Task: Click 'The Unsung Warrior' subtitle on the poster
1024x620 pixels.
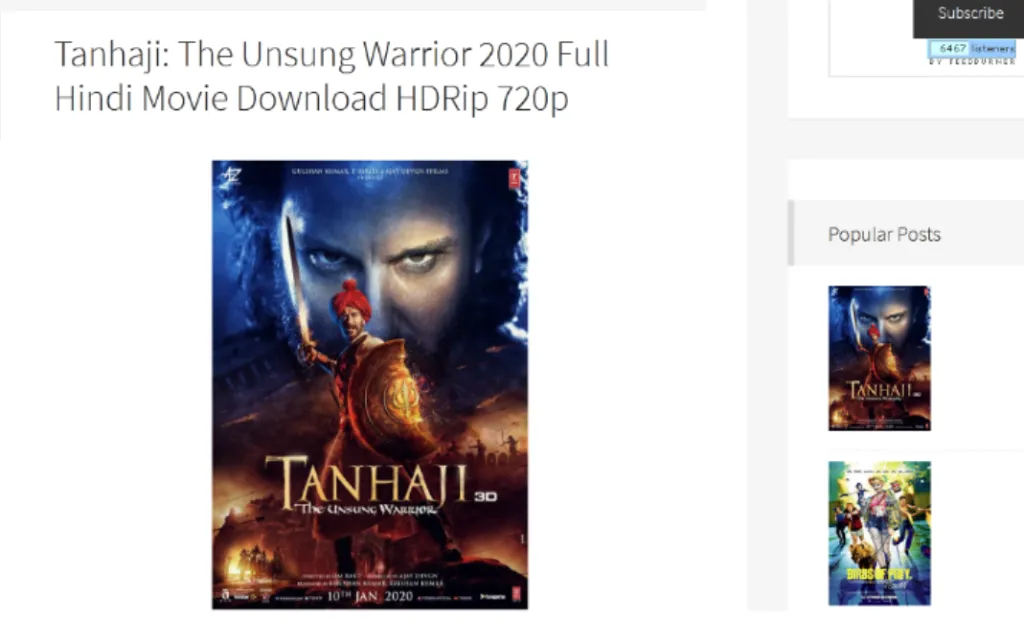Action: click(x=366, y=509)
